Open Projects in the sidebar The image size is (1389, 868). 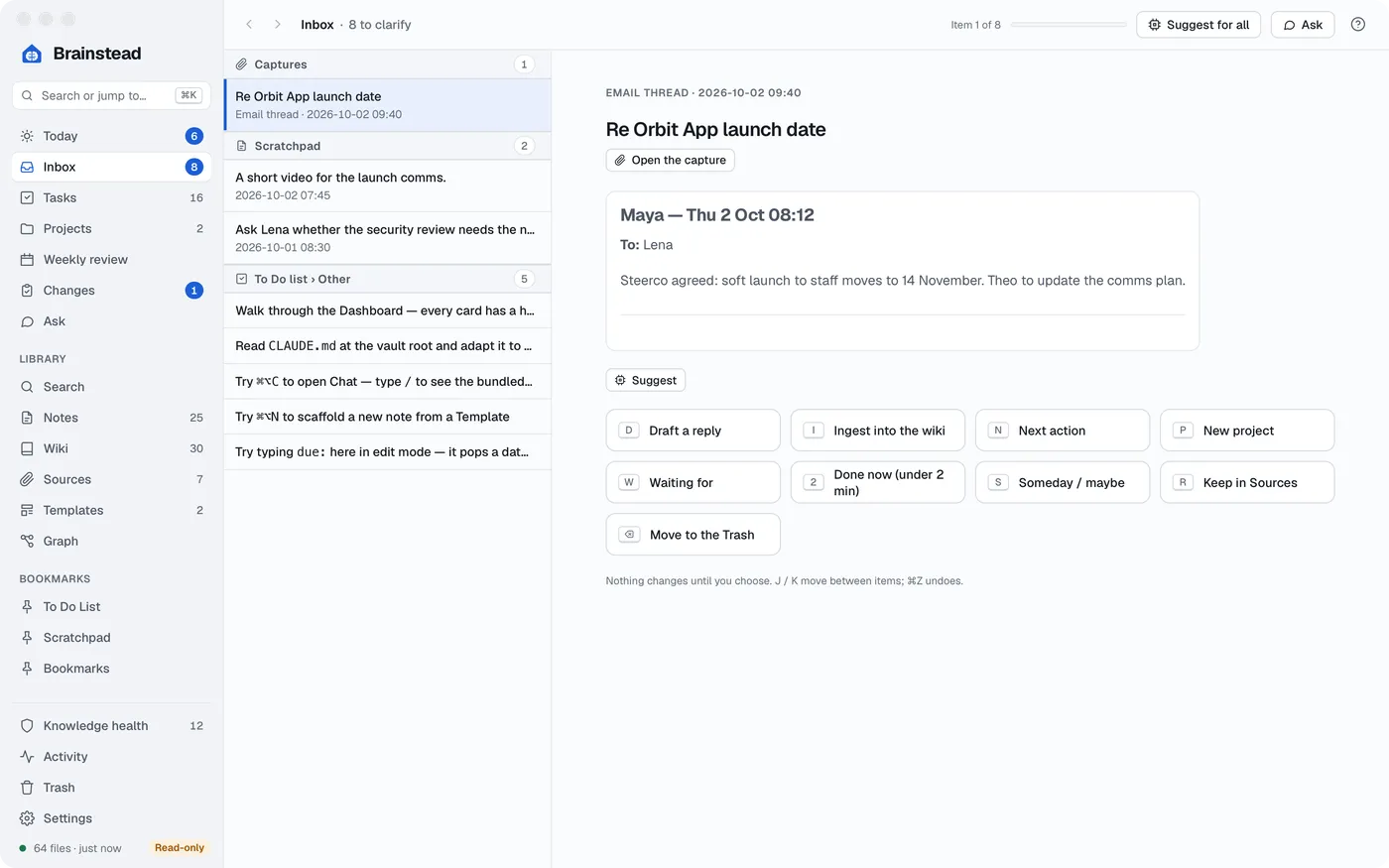[111, 228]
